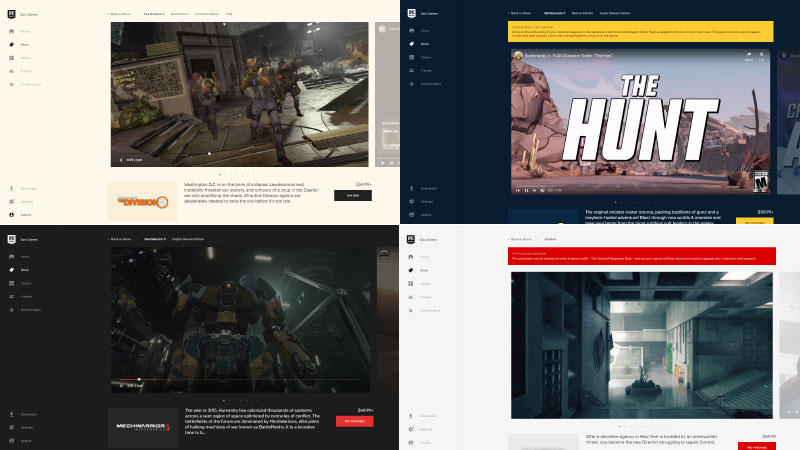Open account avatar in the cream Division 2 window
Screen dimensions: 800x450
point(12,215)
